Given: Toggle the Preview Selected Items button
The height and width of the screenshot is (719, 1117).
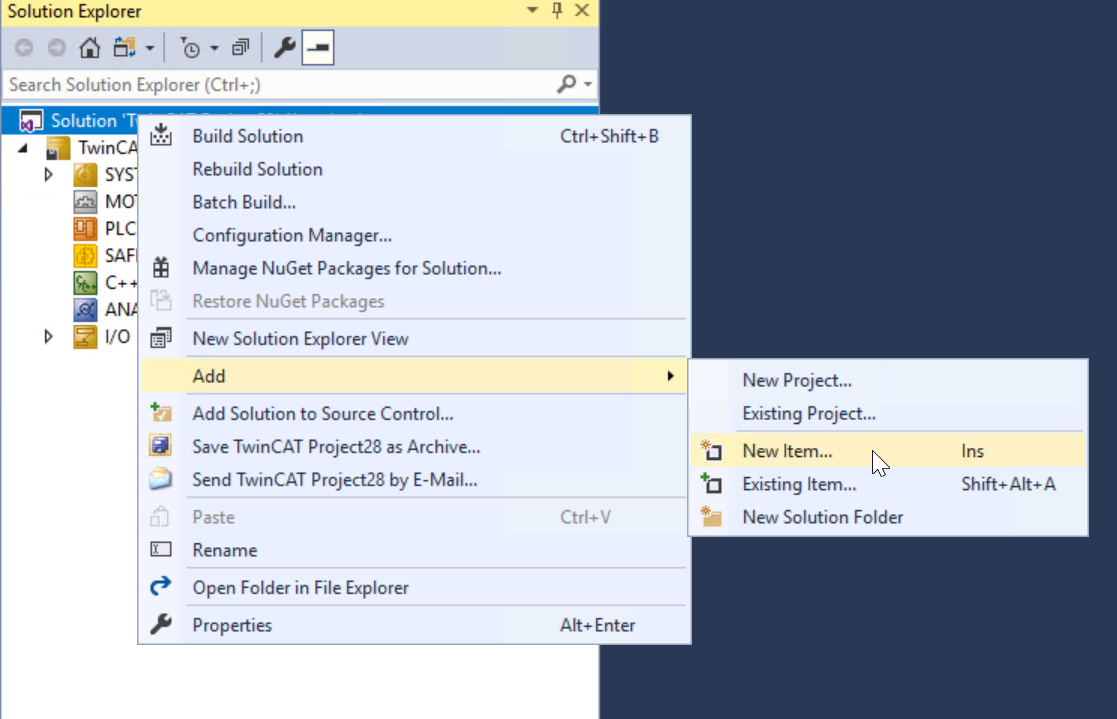Looking at the screenshot, I should pos(318,48).
